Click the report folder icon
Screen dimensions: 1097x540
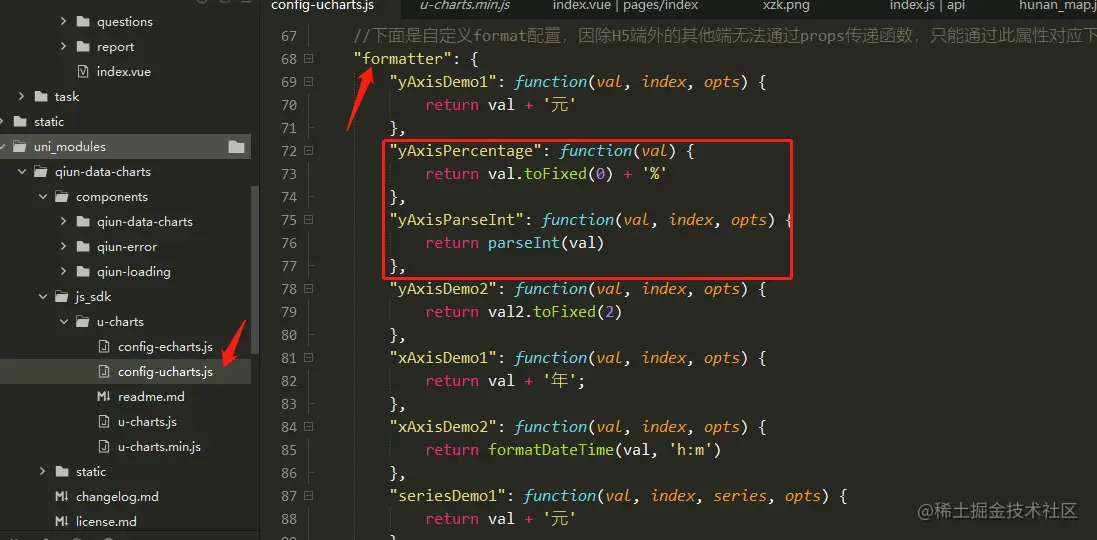[x=83, y=47]
